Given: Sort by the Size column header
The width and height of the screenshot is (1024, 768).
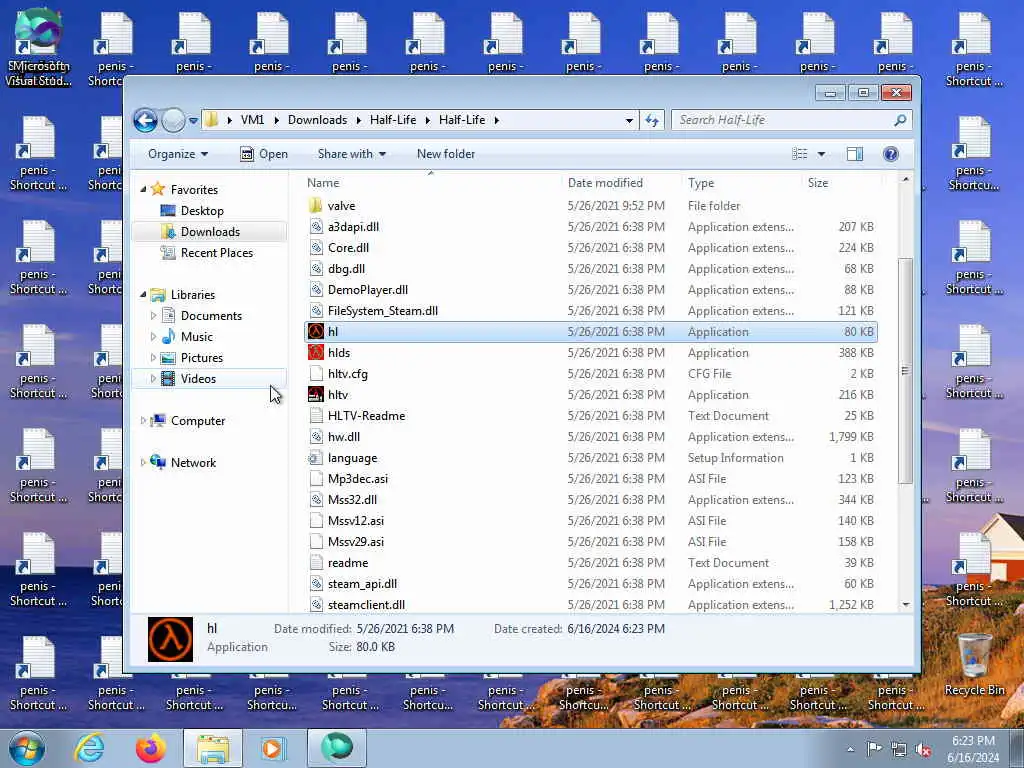Looking at the screenshot, I should (840, 183).
